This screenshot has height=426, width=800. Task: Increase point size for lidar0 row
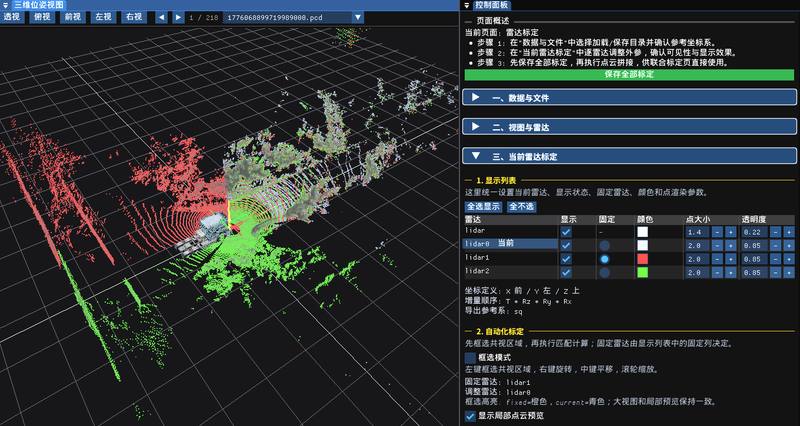(730, 245)
